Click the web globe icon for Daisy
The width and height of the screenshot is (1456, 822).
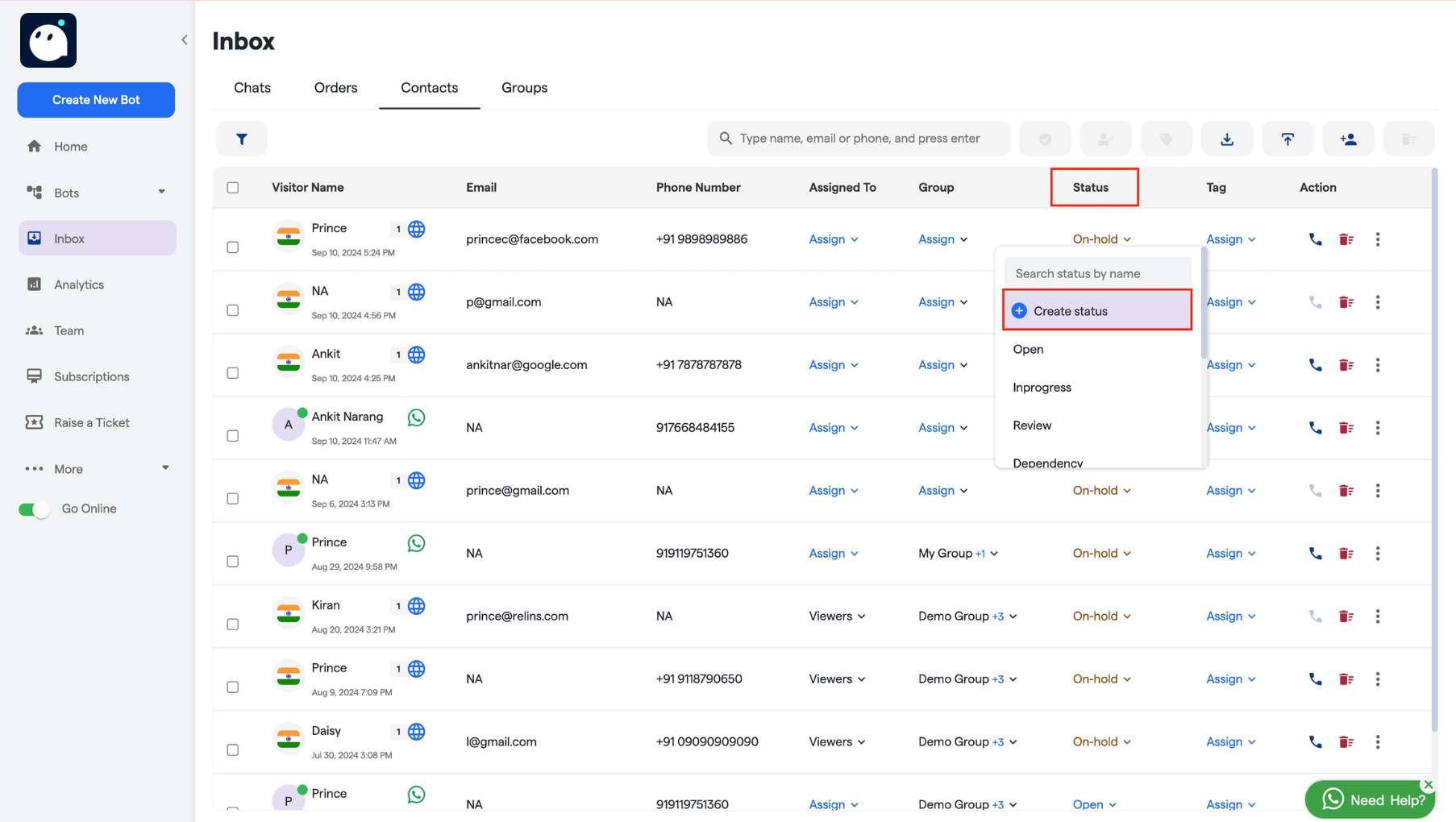pos(416,732)
